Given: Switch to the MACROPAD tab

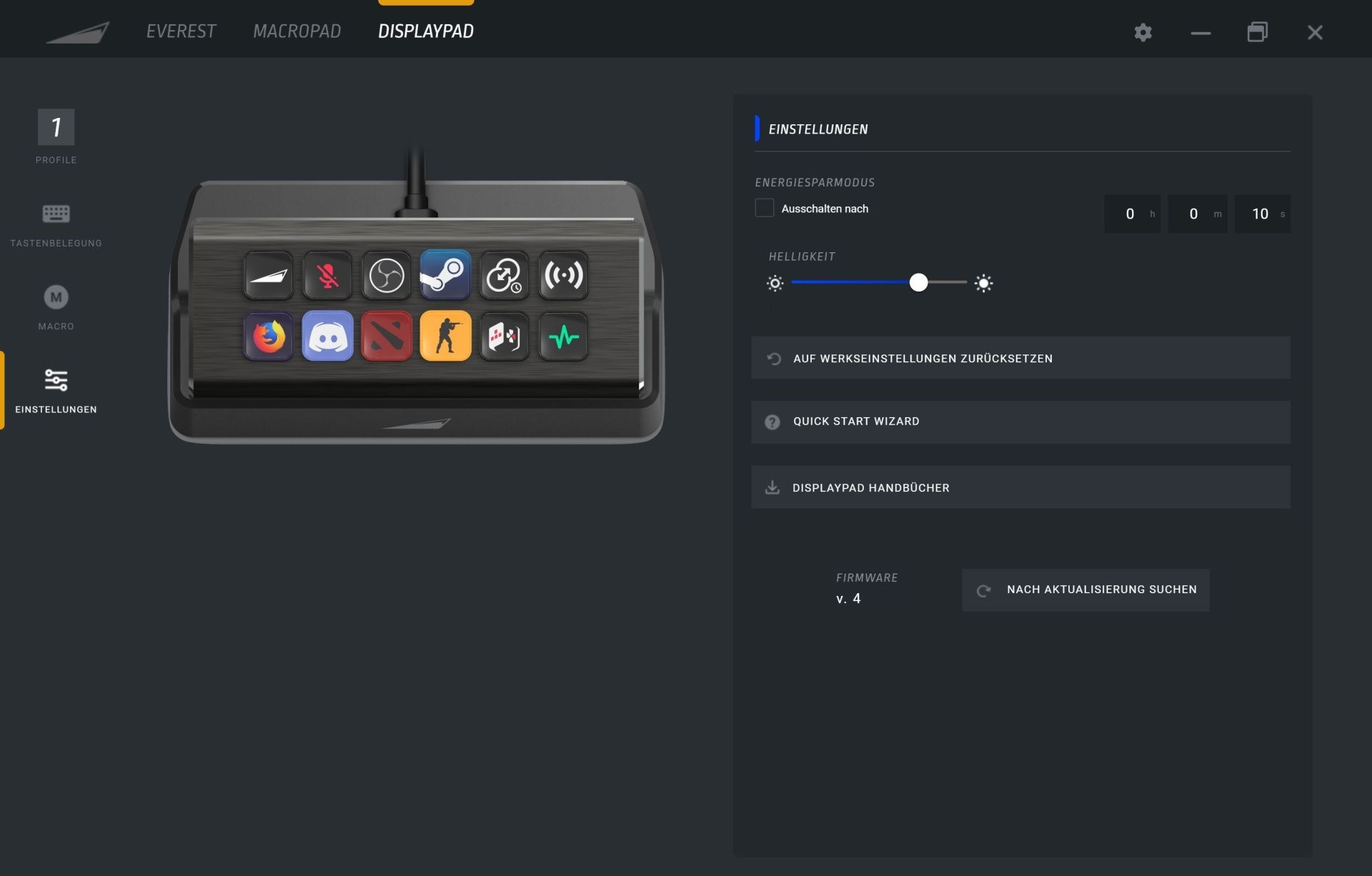Looking at the screenshot, I should [297, 31].
